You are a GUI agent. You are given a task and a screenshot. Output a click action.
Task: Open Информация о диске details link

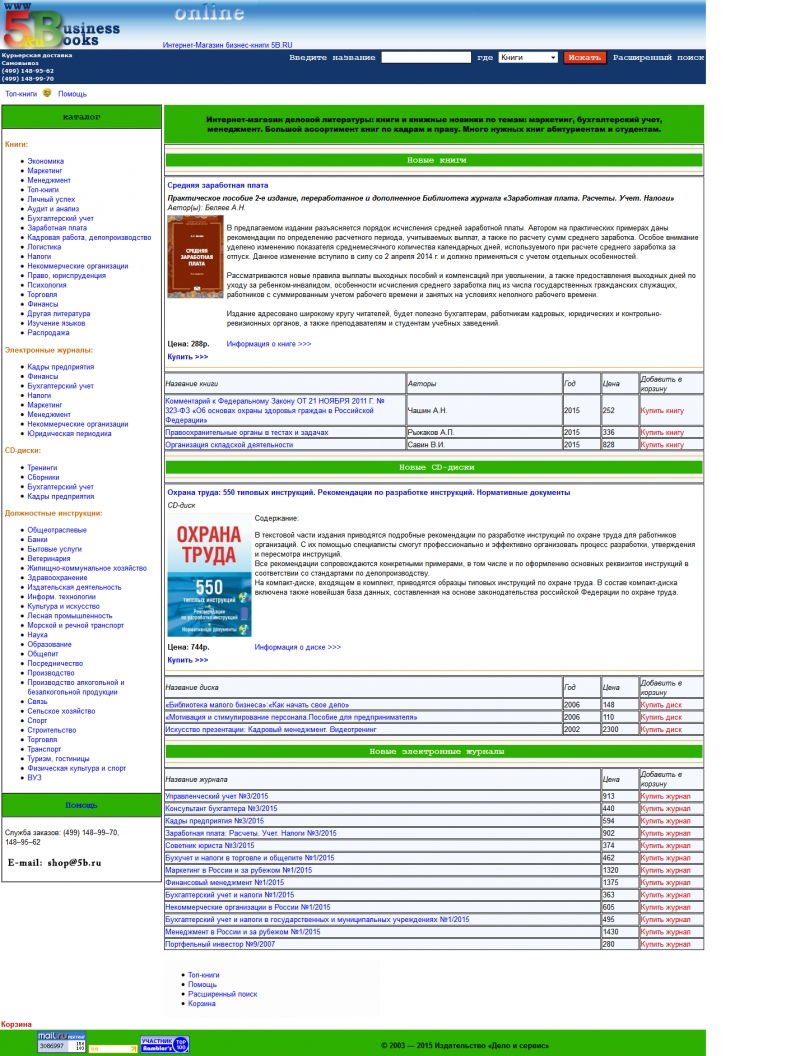(x=298, y=647)
